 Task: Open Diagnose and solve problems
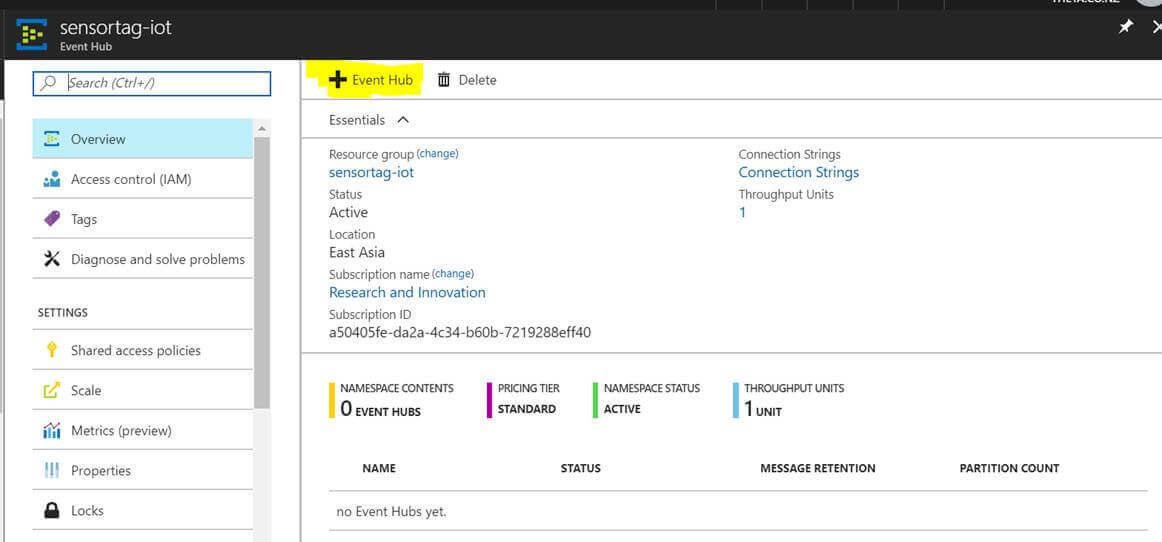point(142,259)
